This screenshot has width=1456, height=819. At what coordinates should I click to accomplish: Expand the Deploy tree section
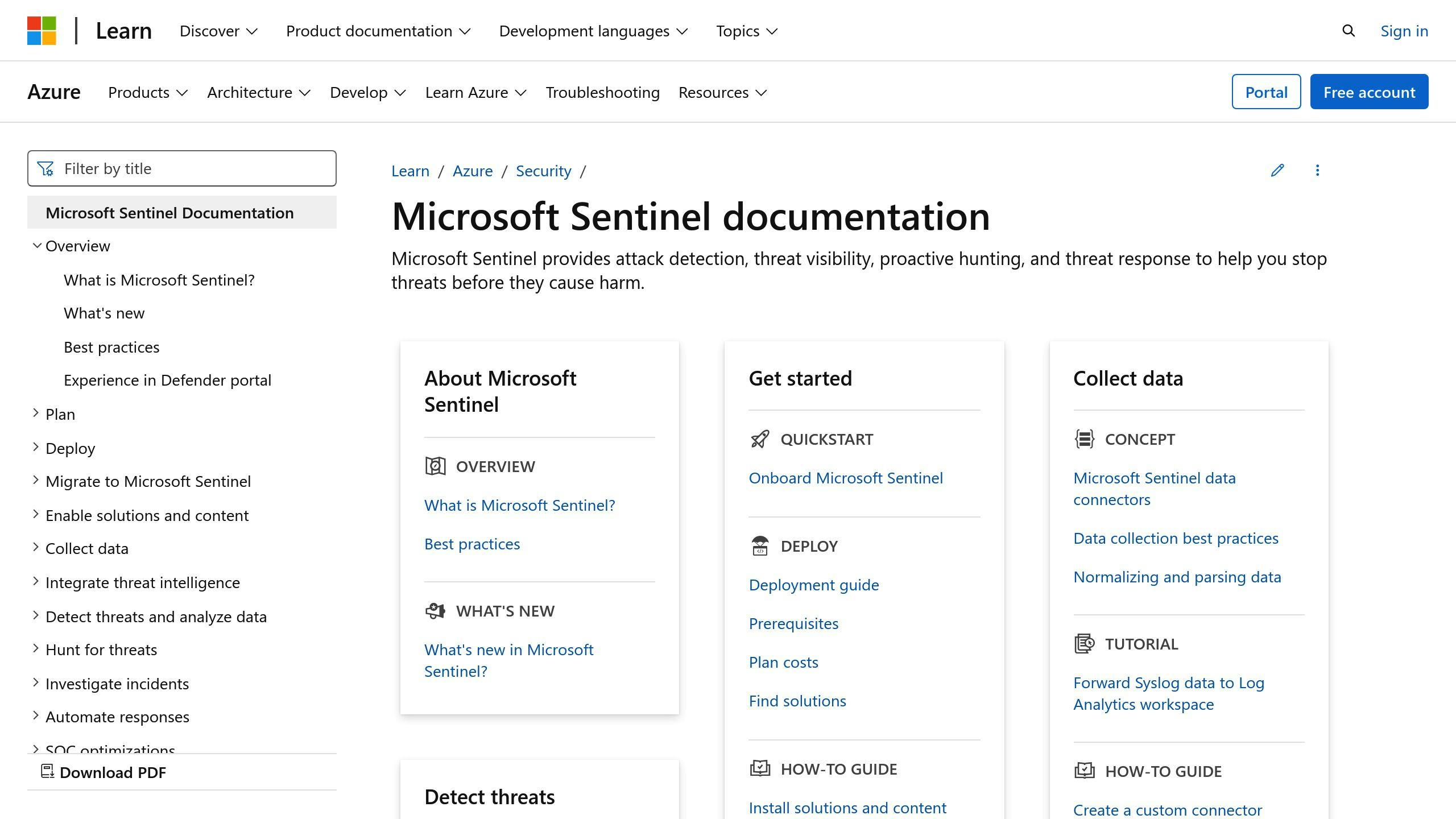pos(35,447)
